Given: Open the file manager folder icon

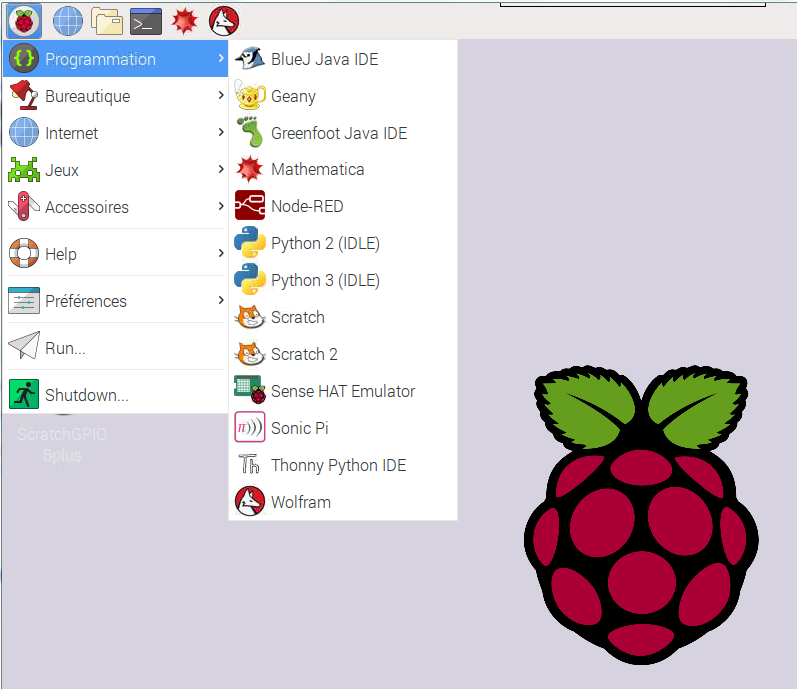Looking at the screenshot, I should (107, 21).
